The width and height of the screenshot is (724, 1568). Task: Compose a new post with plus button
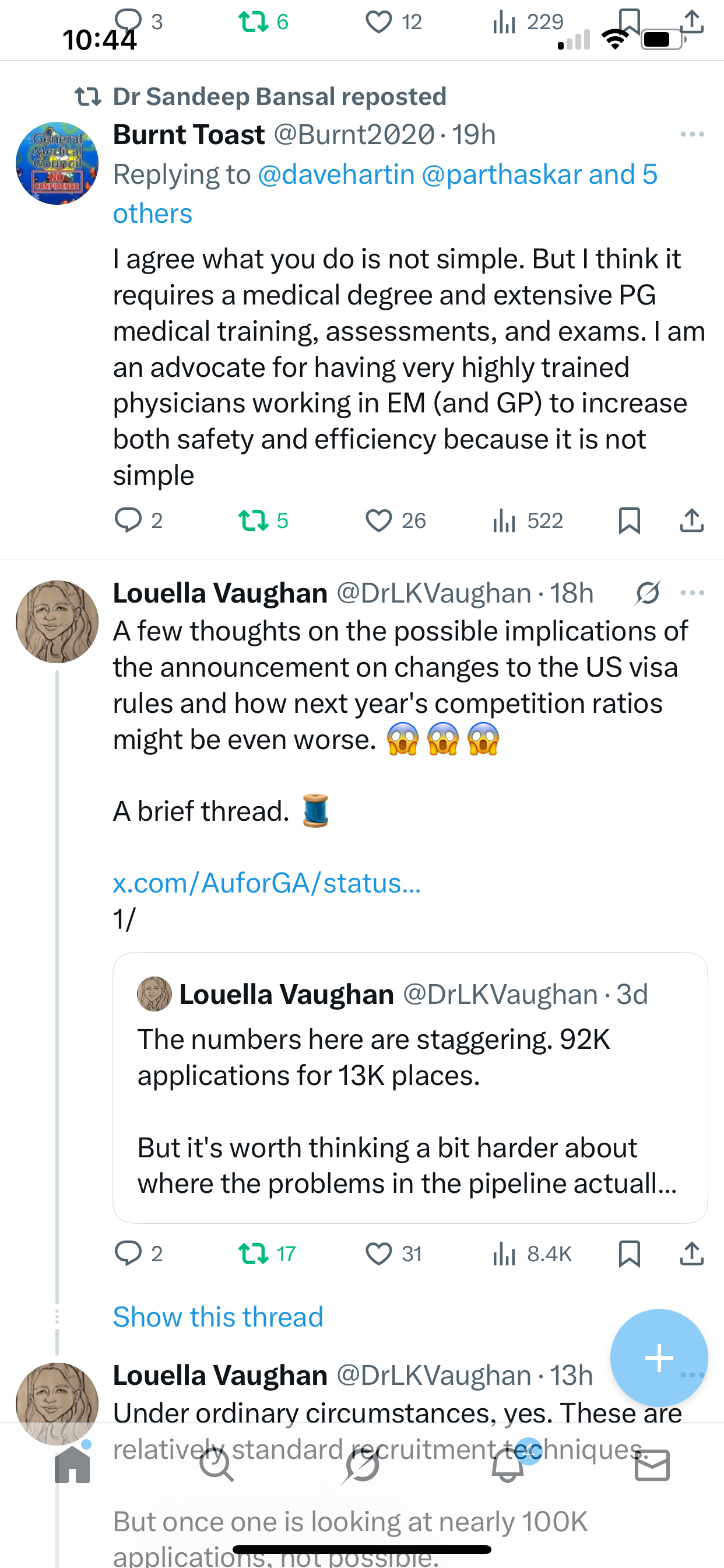[659, 1357]
